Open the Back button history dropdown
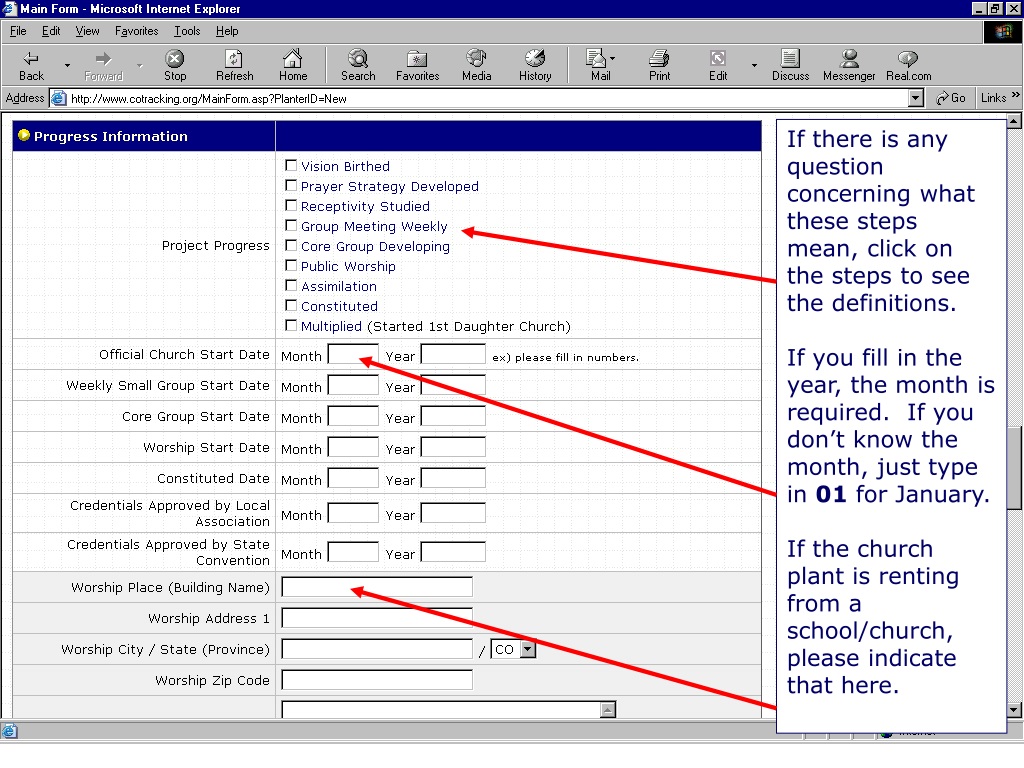The image size is (1024, 768). tap(67, 65)
